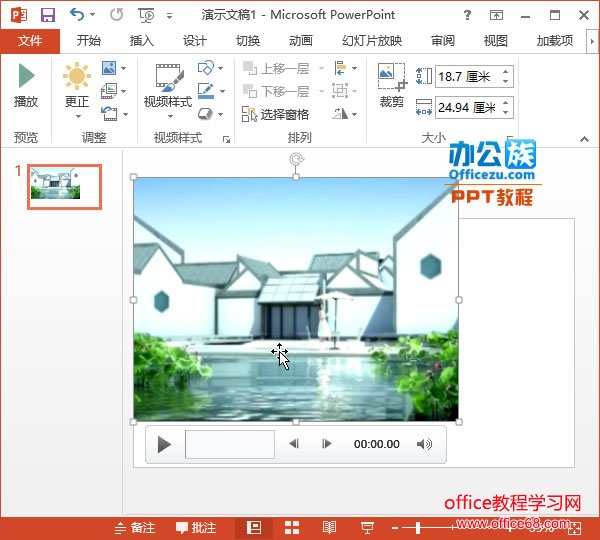Viewport: 600px width, 540px height.
Task: Step video backward 0.25 seconds
Action: (x=294, y=444)
